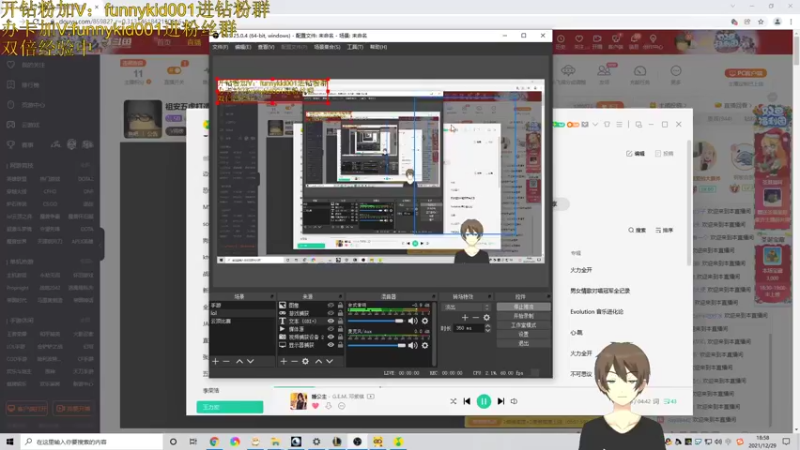Image resolution: width=800 pixels, height=450 pixels.
Task: Open OBS File menu
Action: pyautogui.click(x=220, y=47)
